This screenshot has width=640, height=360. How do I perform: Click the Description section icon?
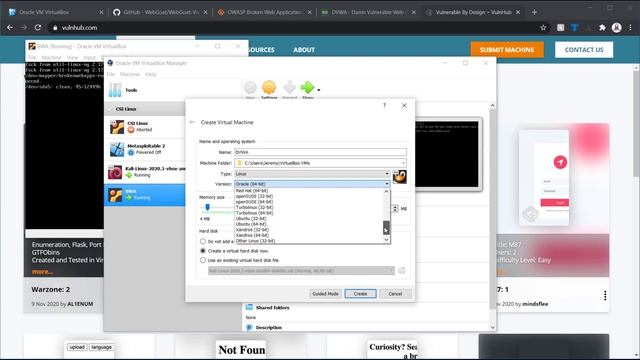pos(249,327)
